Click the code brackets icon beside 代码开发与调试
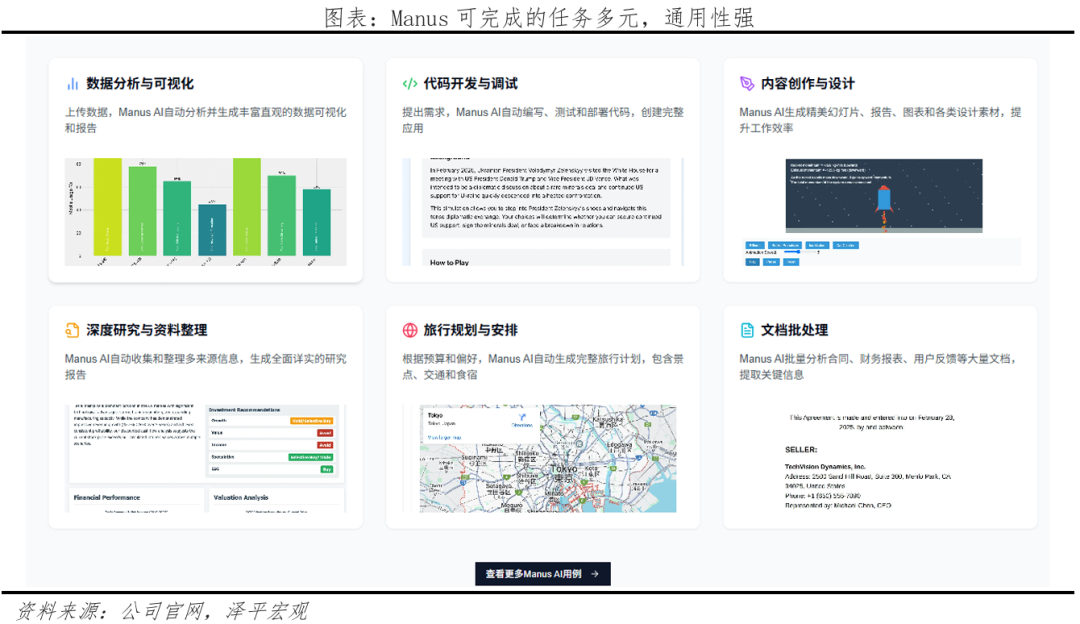The image size is (1080, 624). [x=410, y=84]
